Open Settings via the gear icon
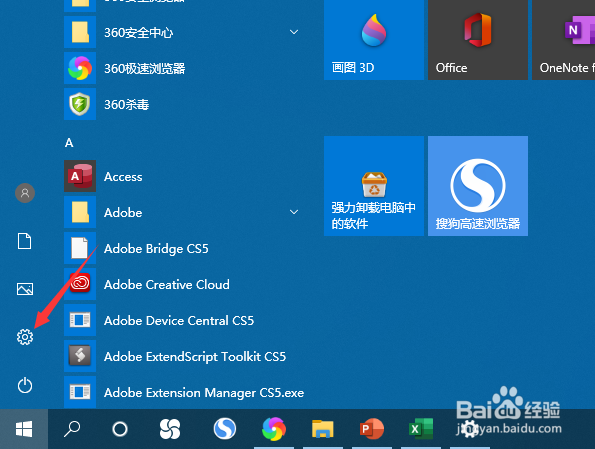 click(25, 337)
